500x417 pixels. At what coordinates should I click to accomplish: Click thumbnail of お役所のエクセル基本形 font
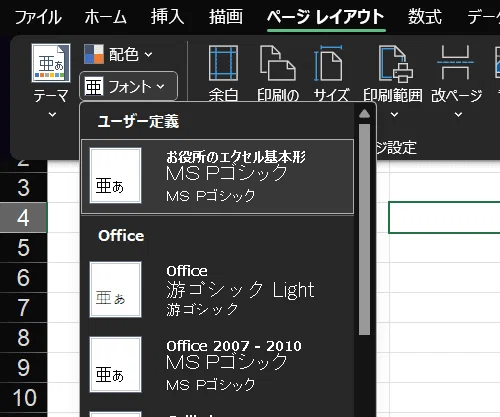tap(115, 176)
